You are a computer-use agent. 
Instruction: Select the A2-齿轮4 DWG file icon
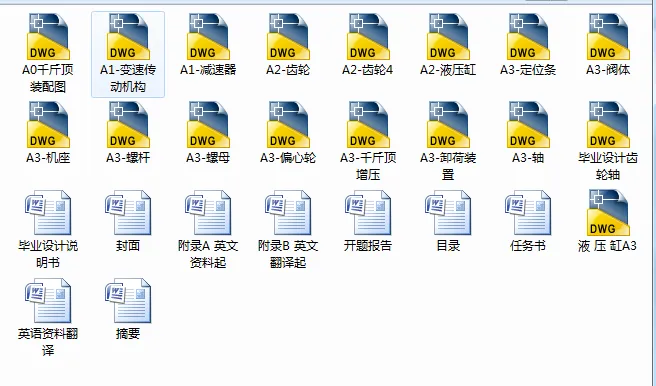point(368,36)
